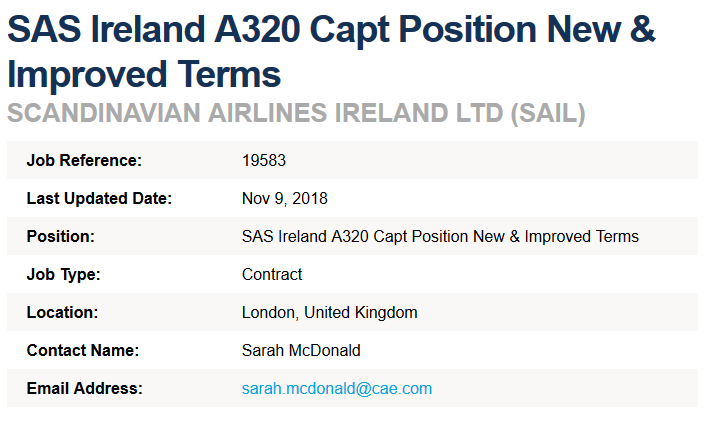
Task: Select 'London, United Kingdom' location value
Action: pos(329,312)
